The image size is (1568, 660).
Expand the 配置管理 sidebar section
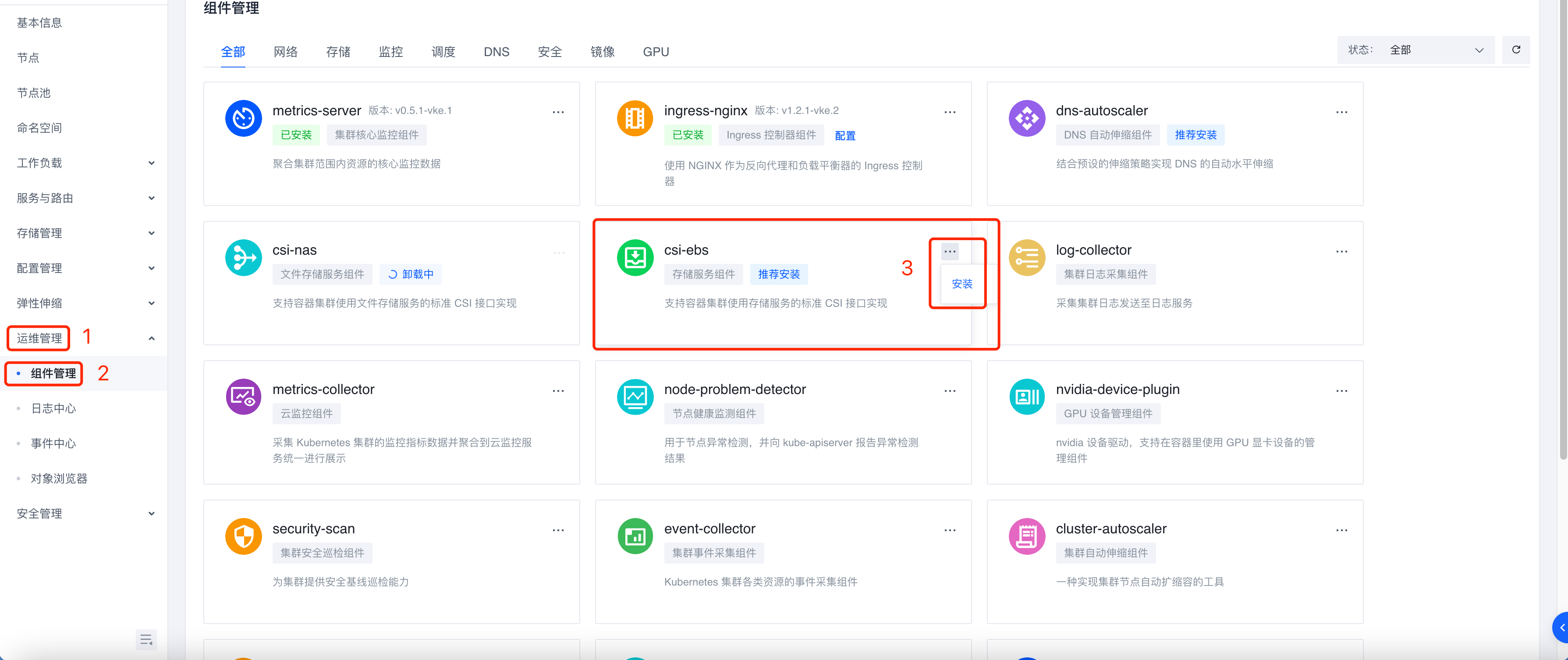[x=85, y=268]
